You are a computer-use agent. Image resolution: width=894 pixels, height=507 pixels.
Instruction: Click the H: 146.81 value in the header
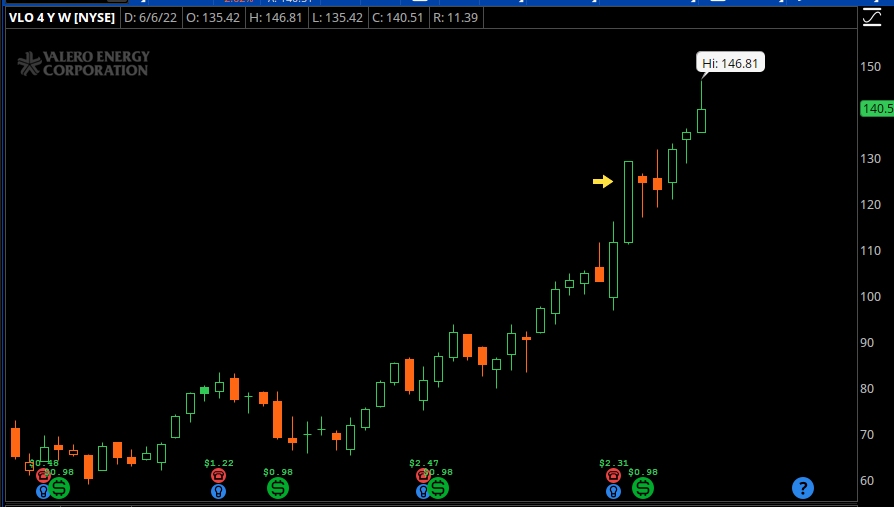(x=276, y=18)
